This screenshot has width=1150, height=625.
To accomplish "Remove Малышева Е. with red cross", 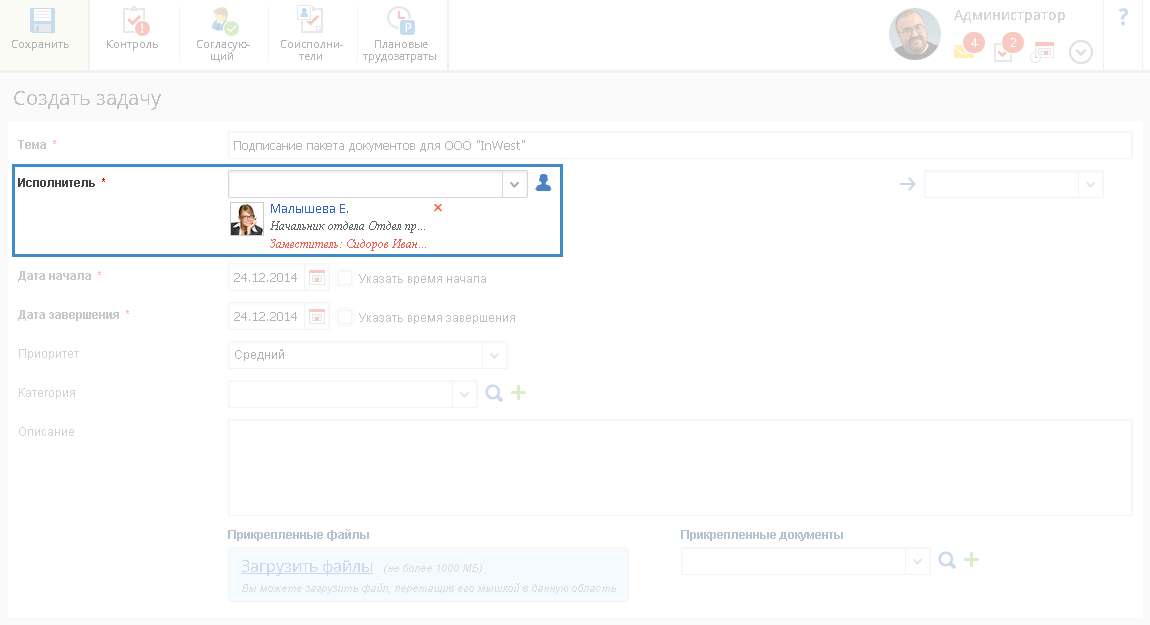I will (437, 208).
